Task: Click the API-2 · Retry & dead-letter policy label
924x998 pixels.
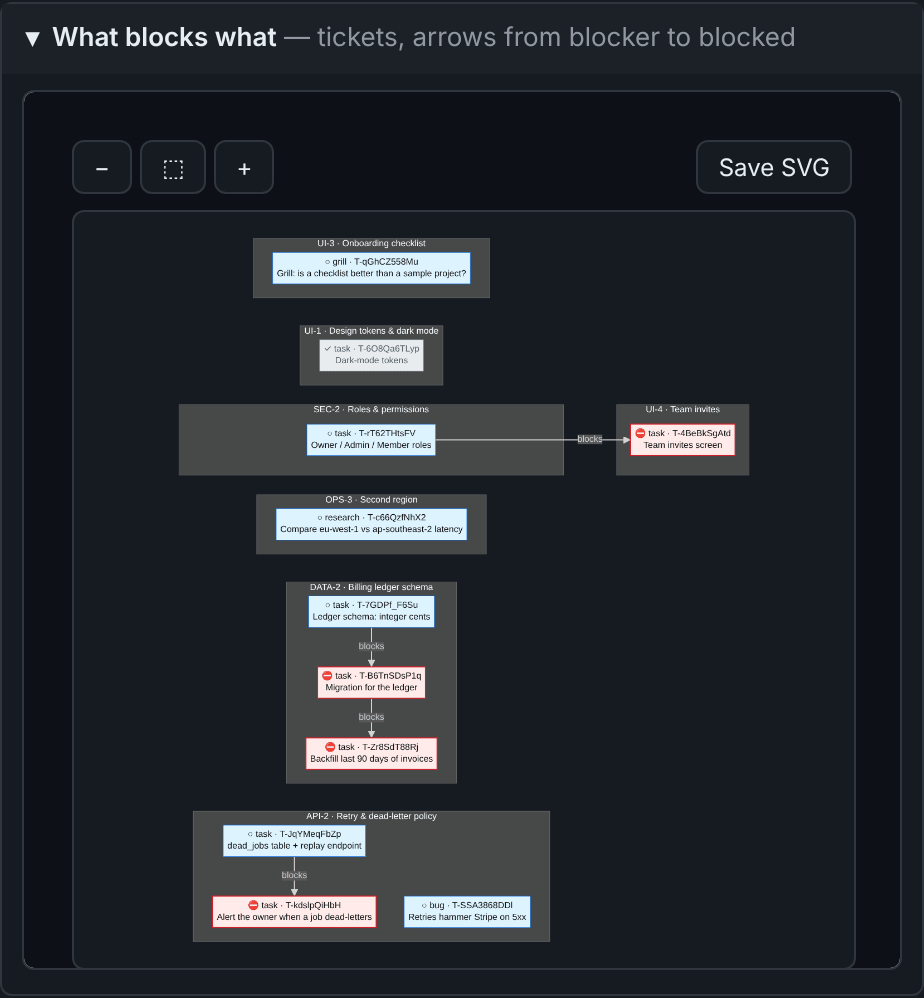Action: (372, 816)
